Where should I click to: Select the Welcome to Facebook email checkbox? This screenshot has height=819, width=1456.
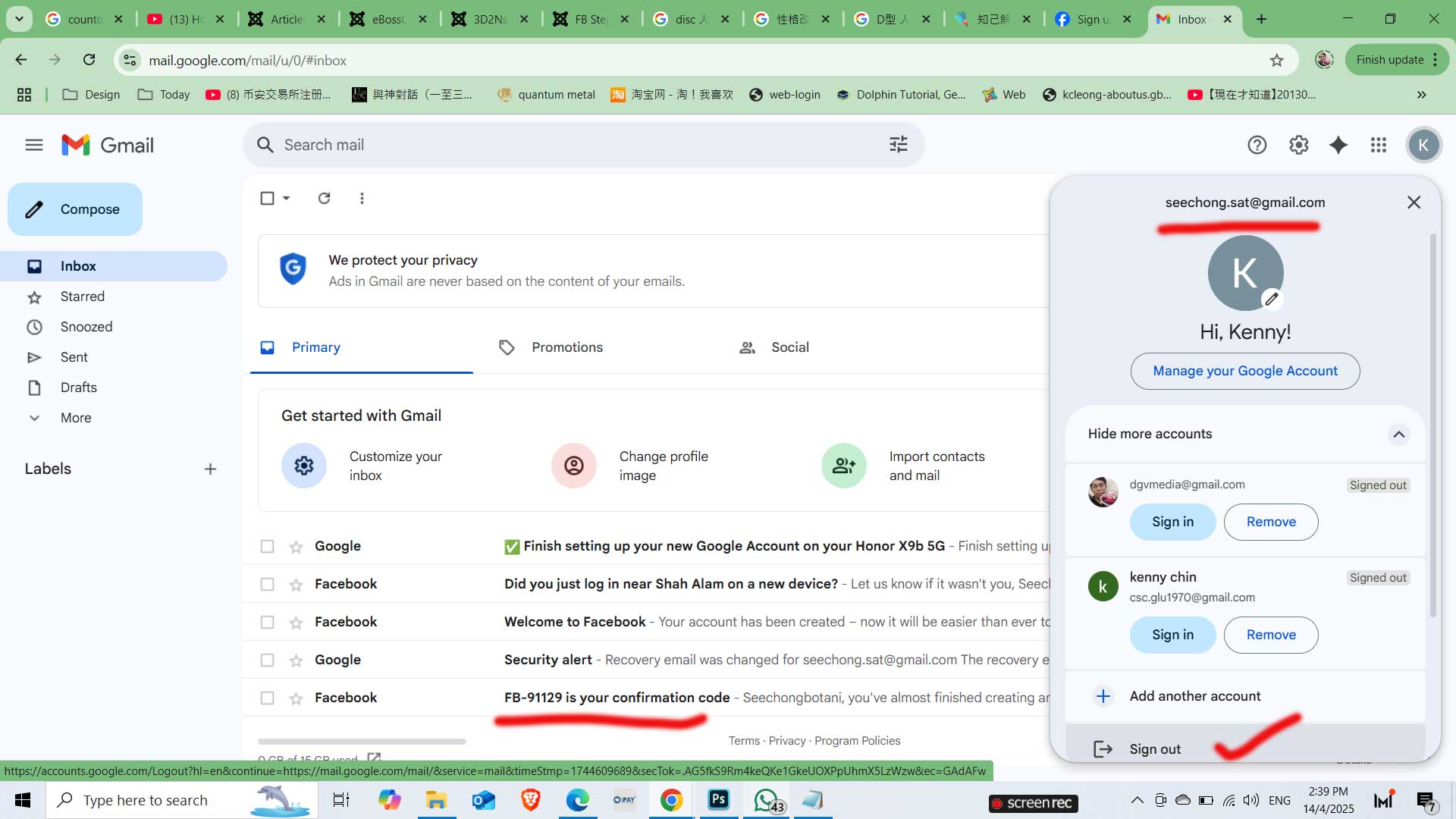tap(267, 622)
